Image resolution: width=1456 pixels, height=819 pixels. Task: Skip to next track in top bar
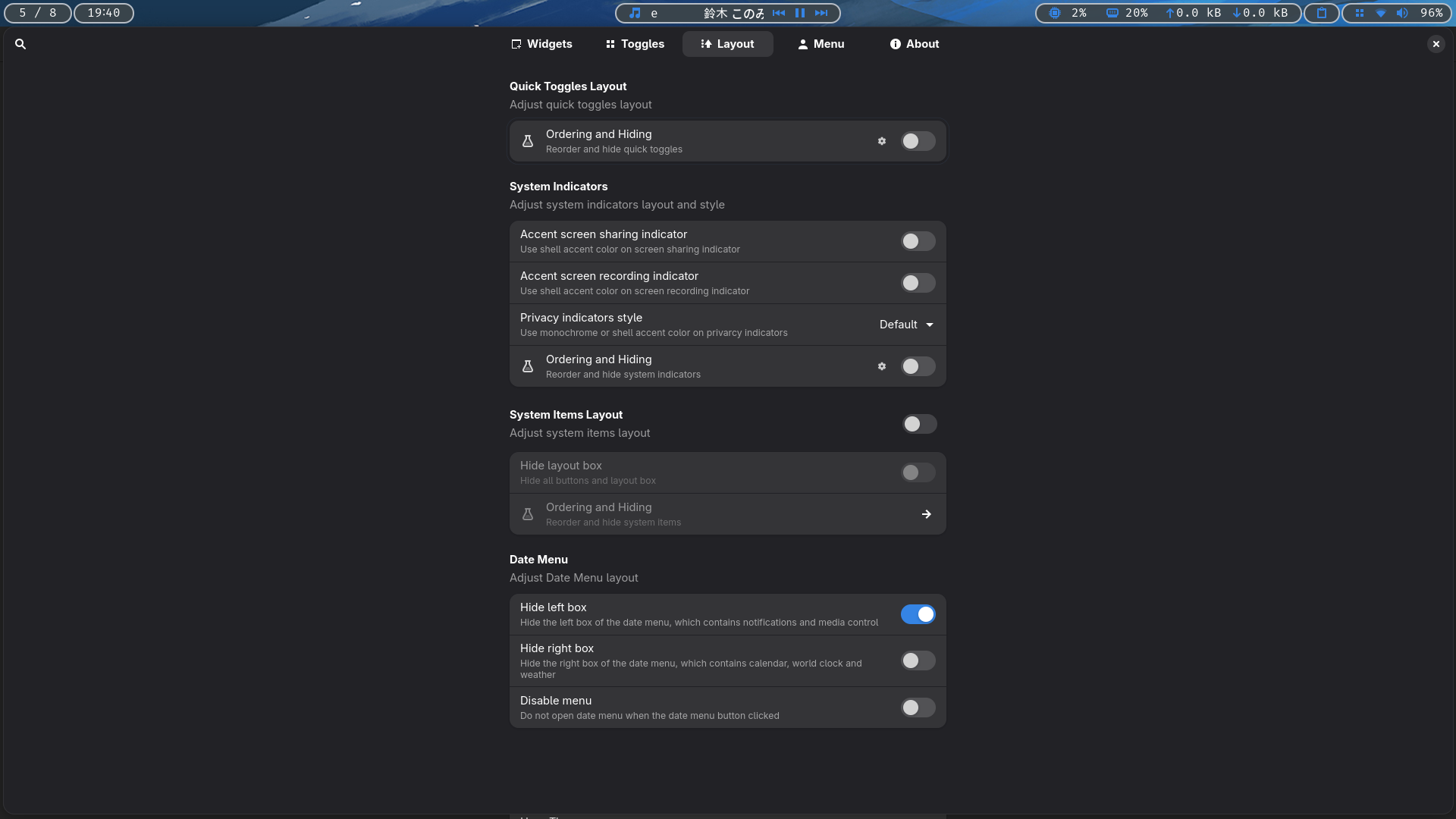821,13
